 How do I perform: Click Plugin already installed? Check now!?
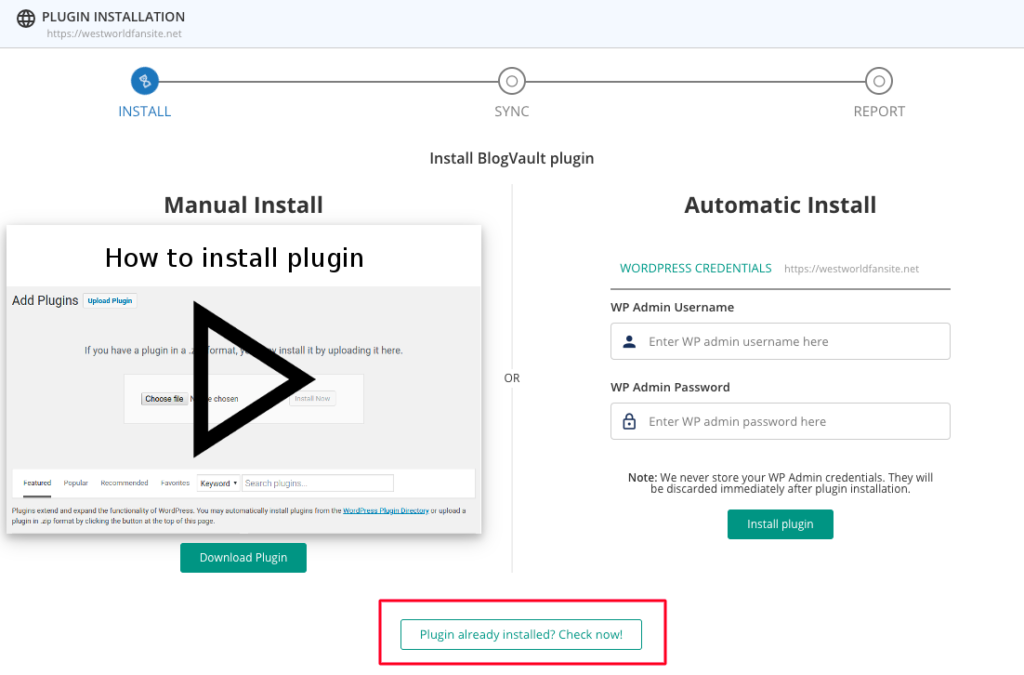click(521, 635)
